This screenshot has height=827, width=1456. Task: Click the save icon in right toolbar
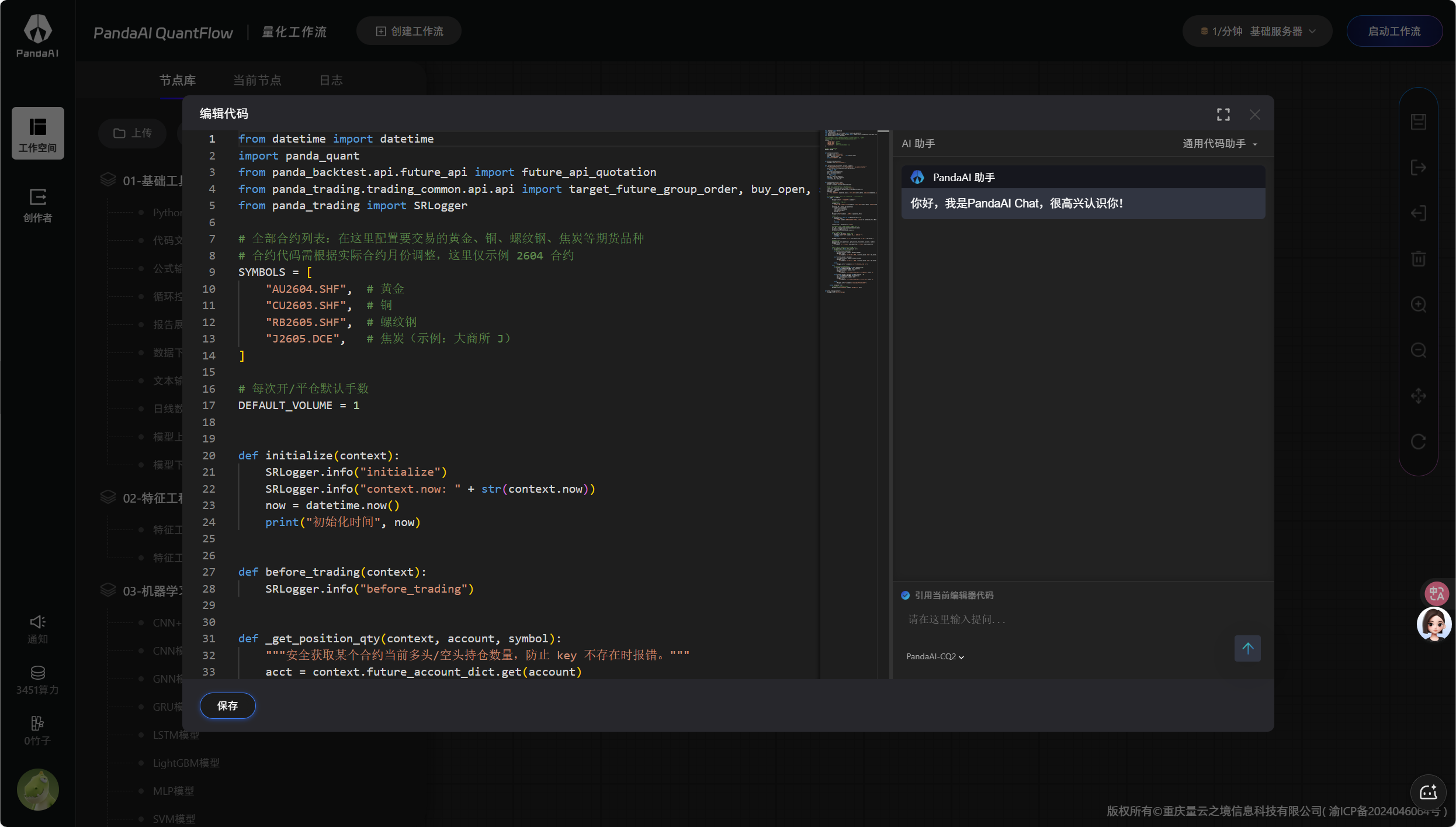pyautogui.click(x=1419, y=122)
